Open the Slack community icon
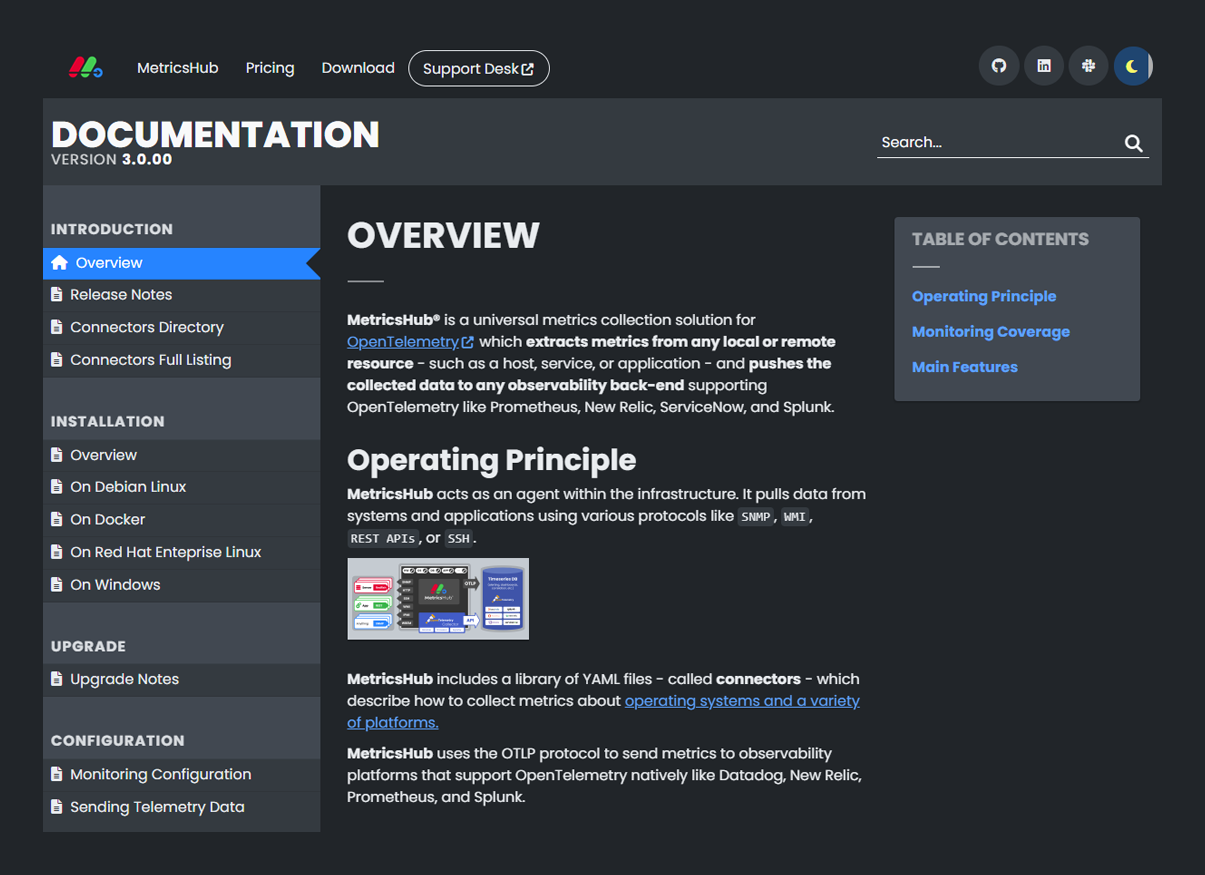 point(1088,66)
